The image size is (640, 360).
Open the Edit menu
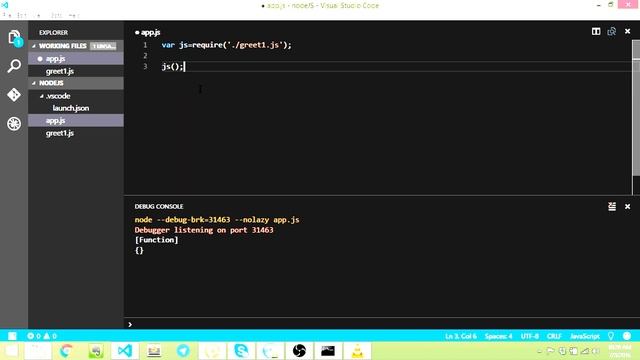click(22, 16)
